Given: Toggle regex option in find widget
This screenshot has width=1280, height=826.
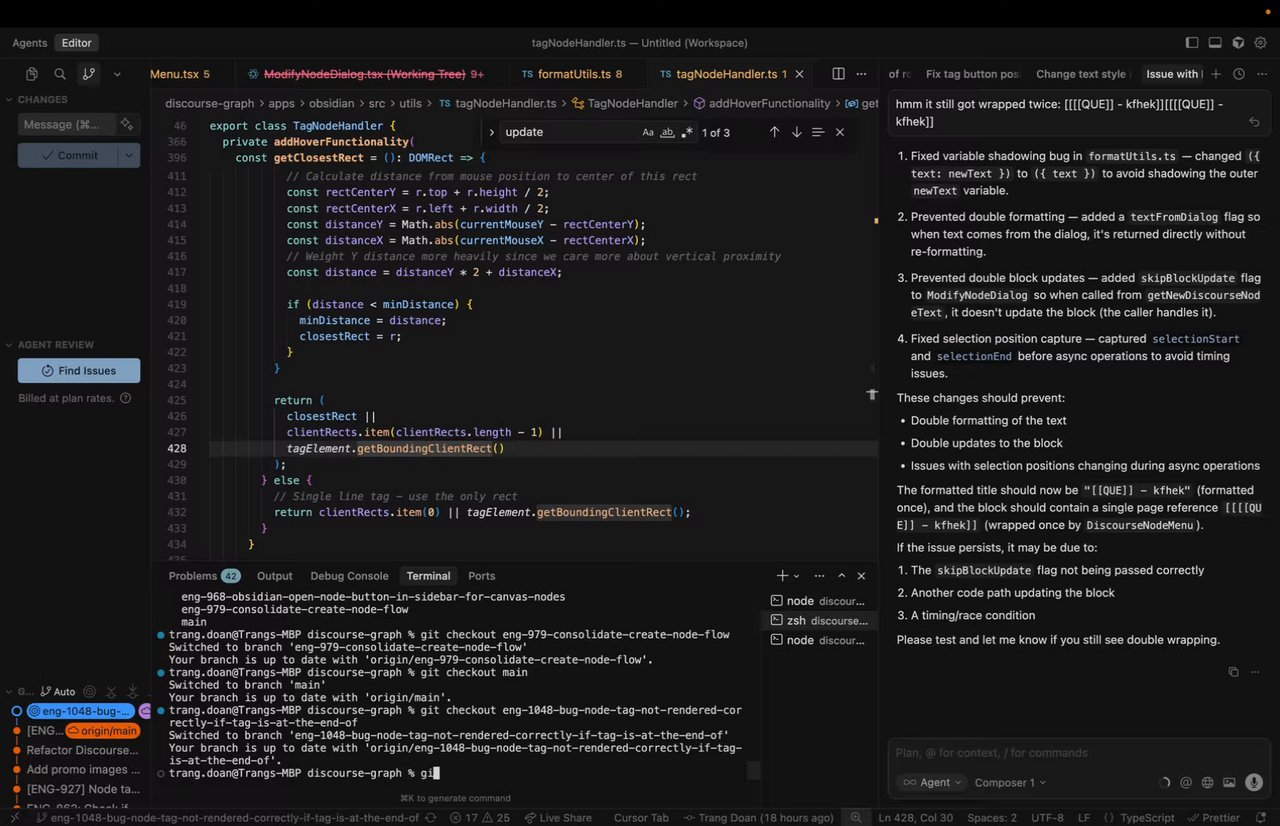Looking at the screenshot, I should coord(686,132).
